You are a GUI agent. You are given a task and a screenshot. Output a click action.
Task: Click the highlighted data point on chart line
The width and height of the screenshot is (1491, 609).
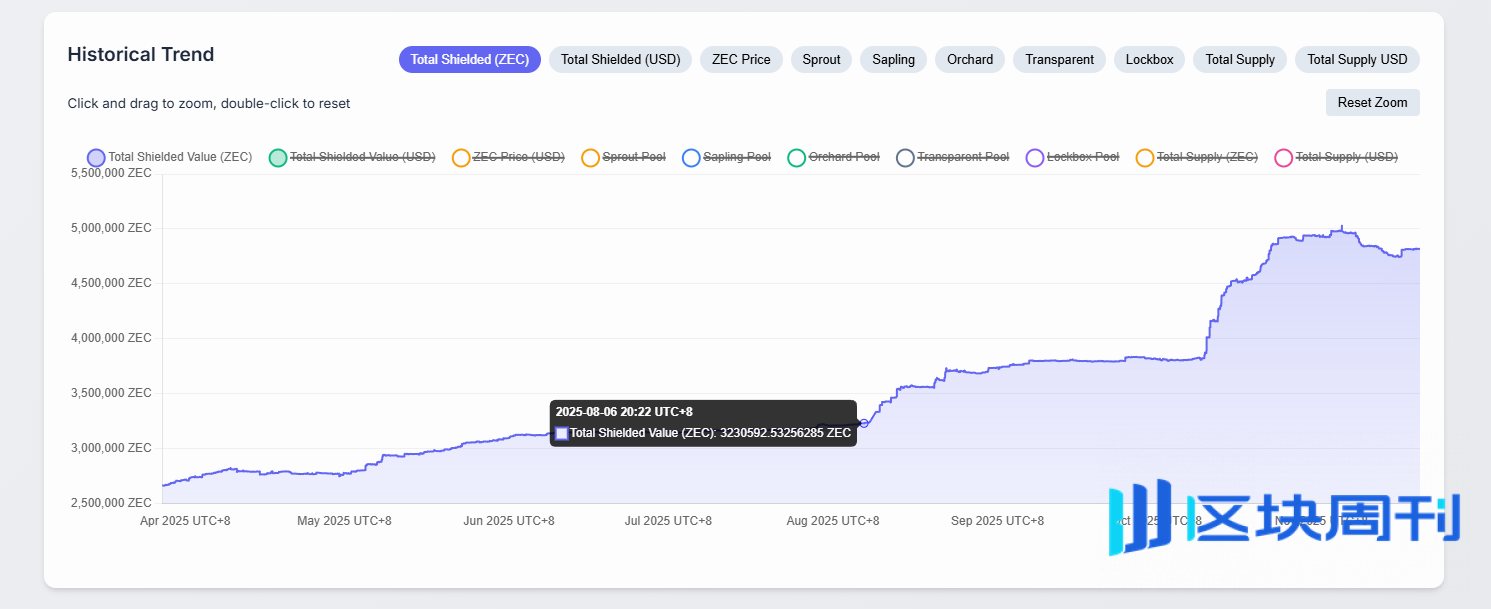click(864, 423)
